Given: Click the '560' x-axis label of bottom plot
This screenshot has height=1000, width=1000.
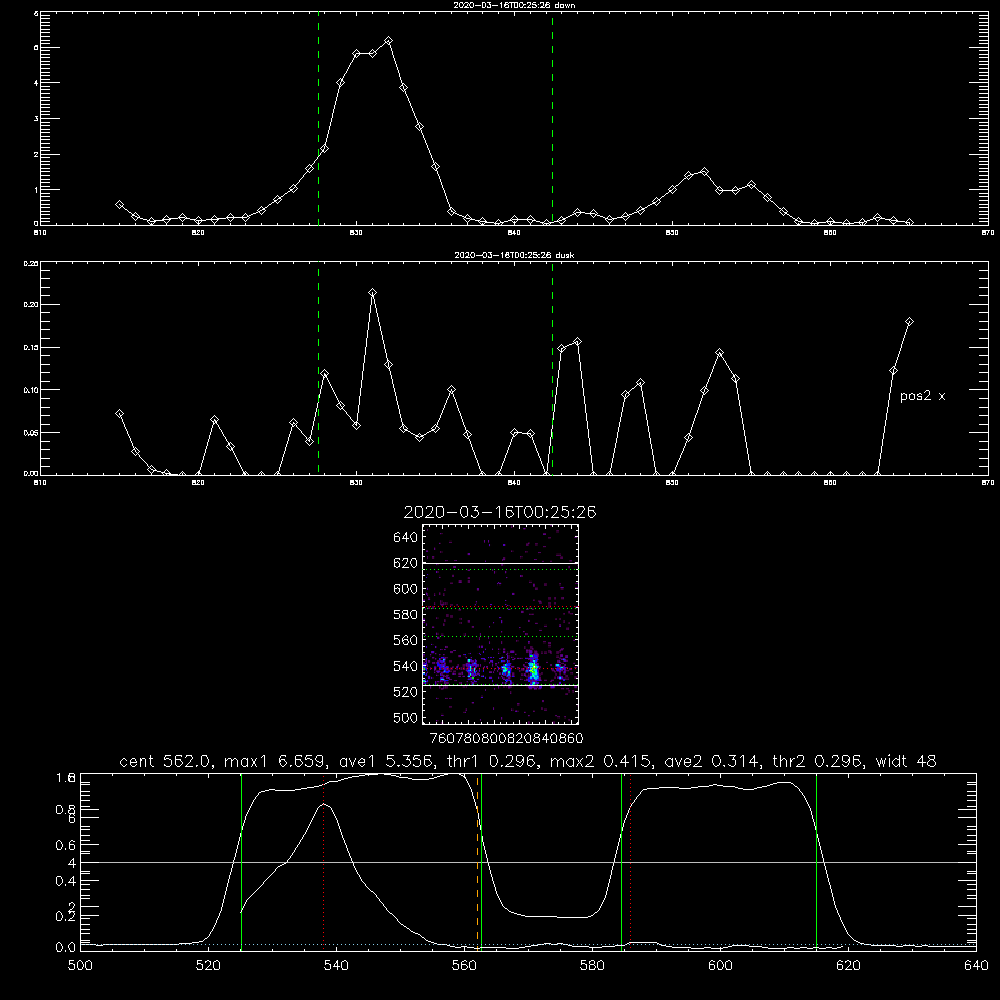Looking at the screenshot, I should coord(464,966).
